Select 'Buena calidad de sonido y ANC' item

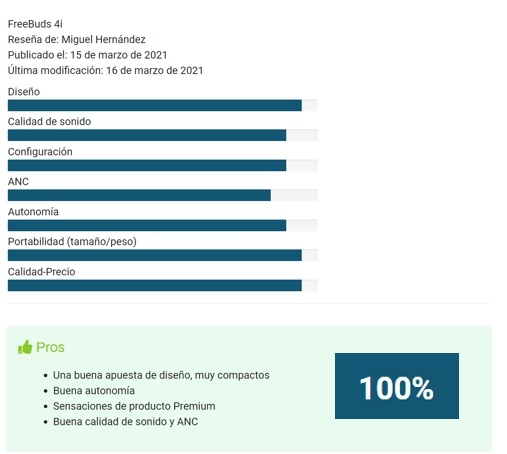point(125,422)
